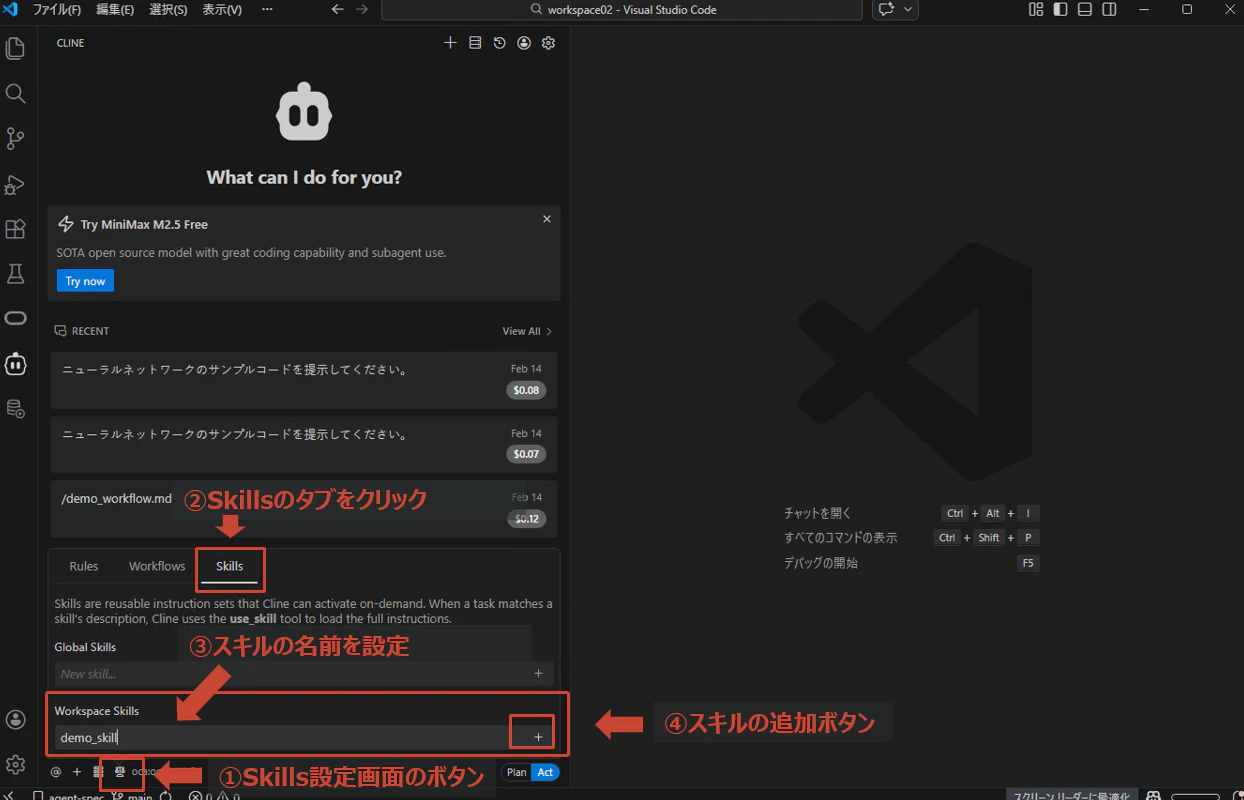Switch Cline to Plan mode
Screen dimensions: 1244x800
[x=516, y=772]
